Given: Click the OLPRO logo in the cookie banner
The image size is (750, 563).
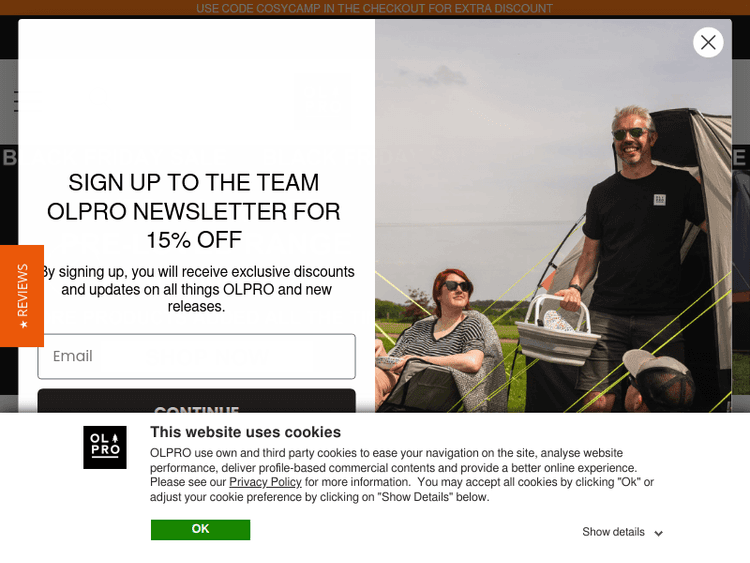Looking at the screenshot, I should click(105, 447).
